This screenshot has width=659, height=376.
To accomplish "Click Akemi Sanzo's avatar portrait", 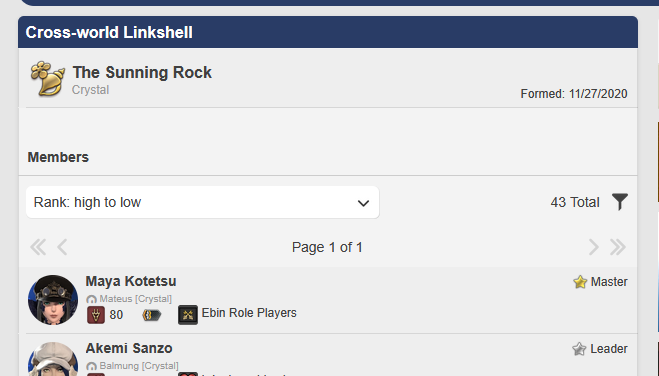I will (x=53, y=359).
